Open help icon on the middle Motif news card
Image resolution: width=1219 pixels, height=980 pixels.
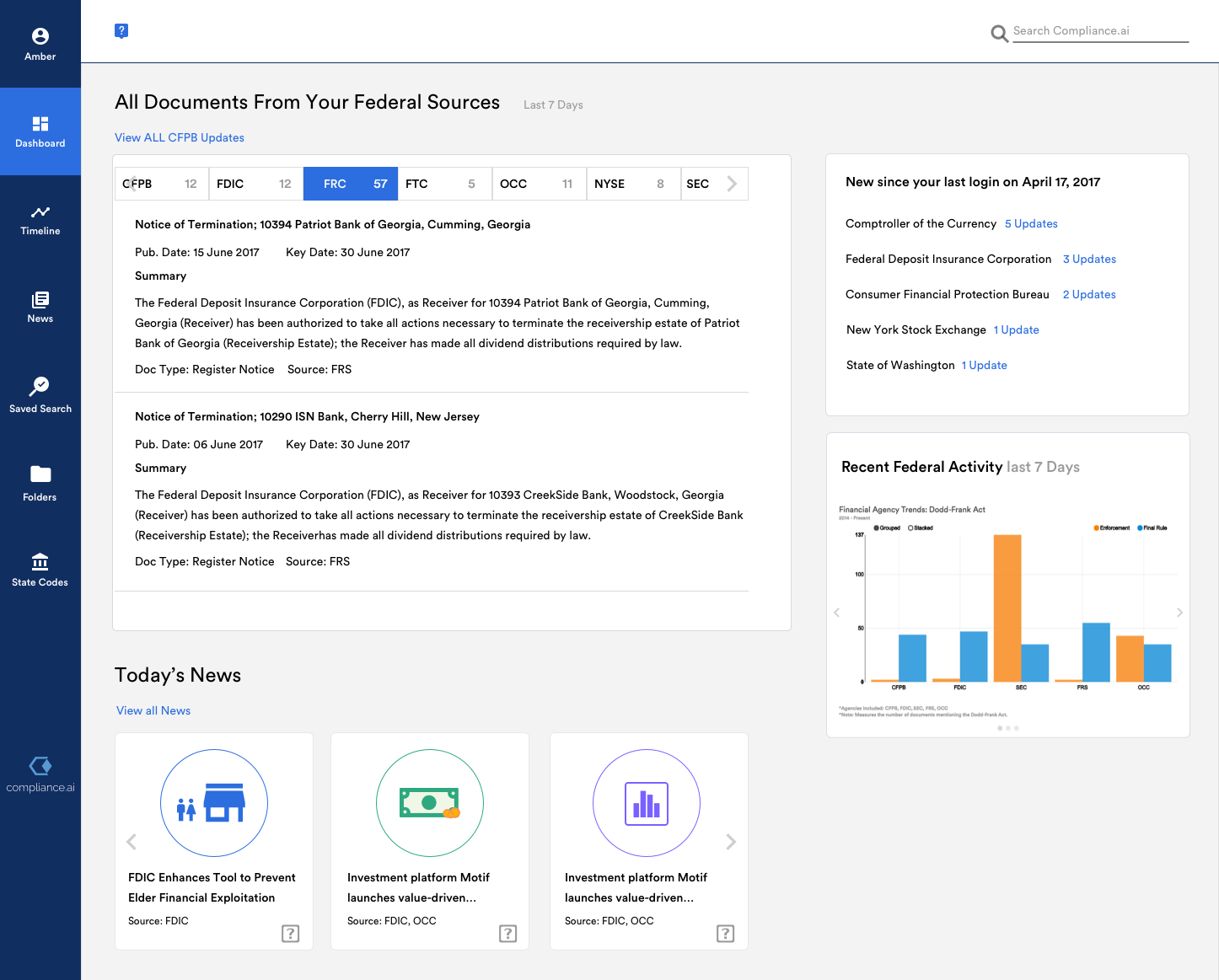pos(508,934)
